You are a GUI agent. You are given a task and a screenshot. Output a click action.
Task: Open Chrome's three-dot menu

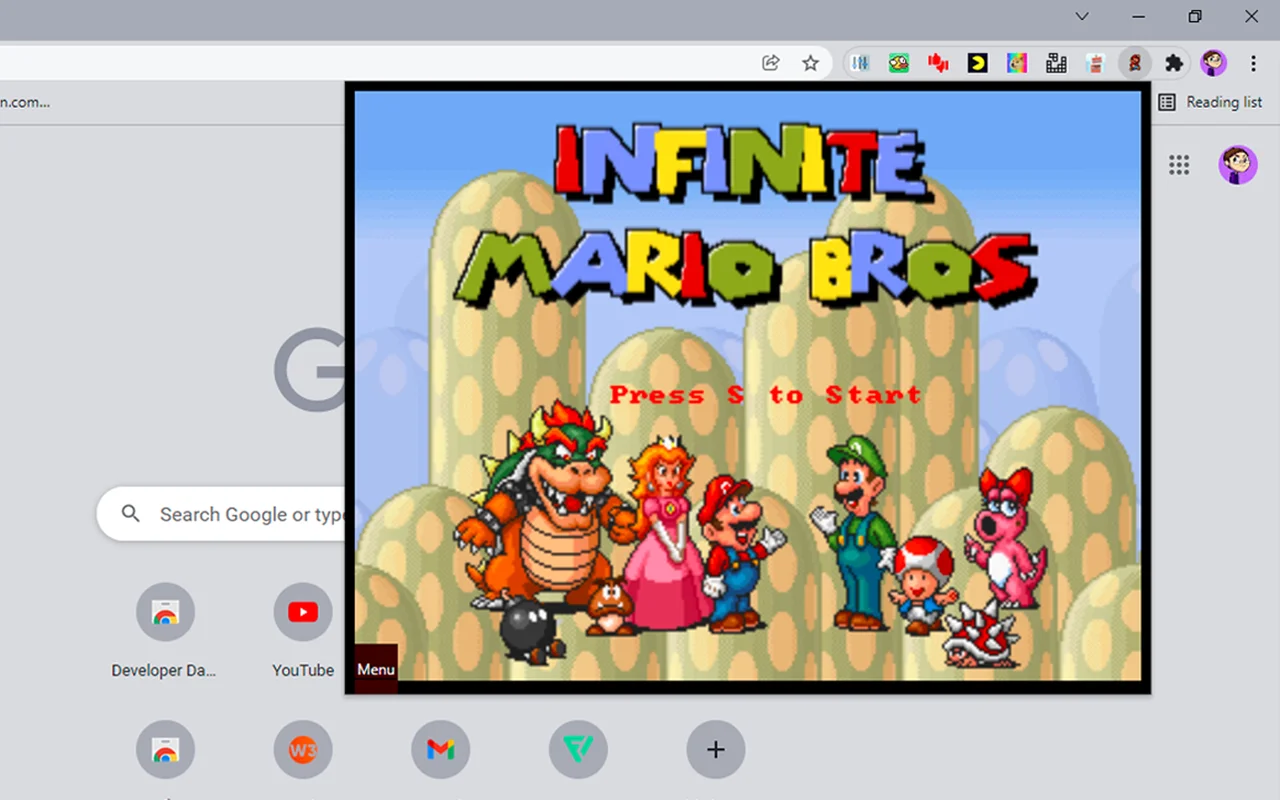[x=1253, y=63]
